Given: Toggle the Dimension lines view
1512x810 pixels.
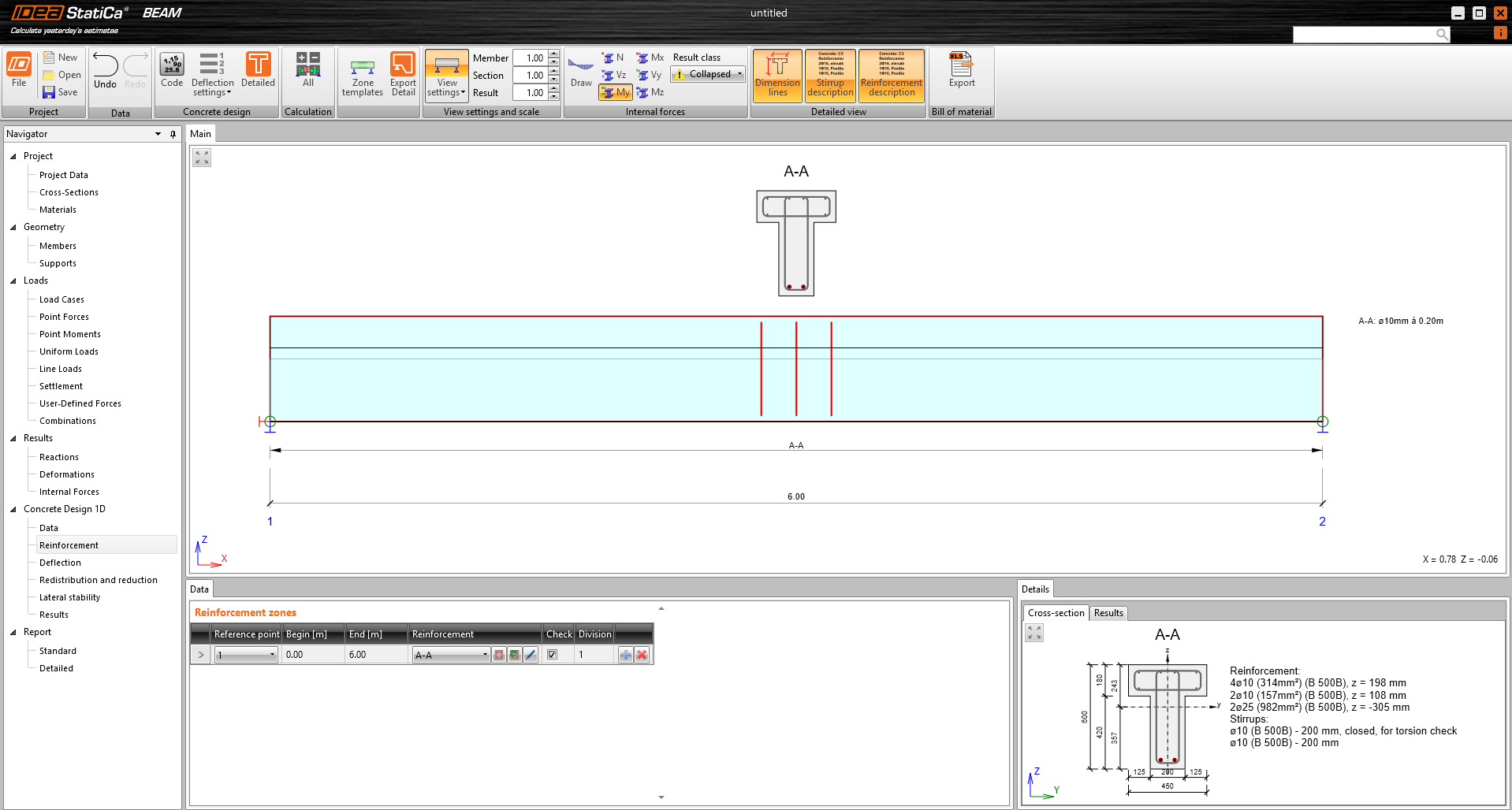Looking at the screenshot, I should point(777,75).
